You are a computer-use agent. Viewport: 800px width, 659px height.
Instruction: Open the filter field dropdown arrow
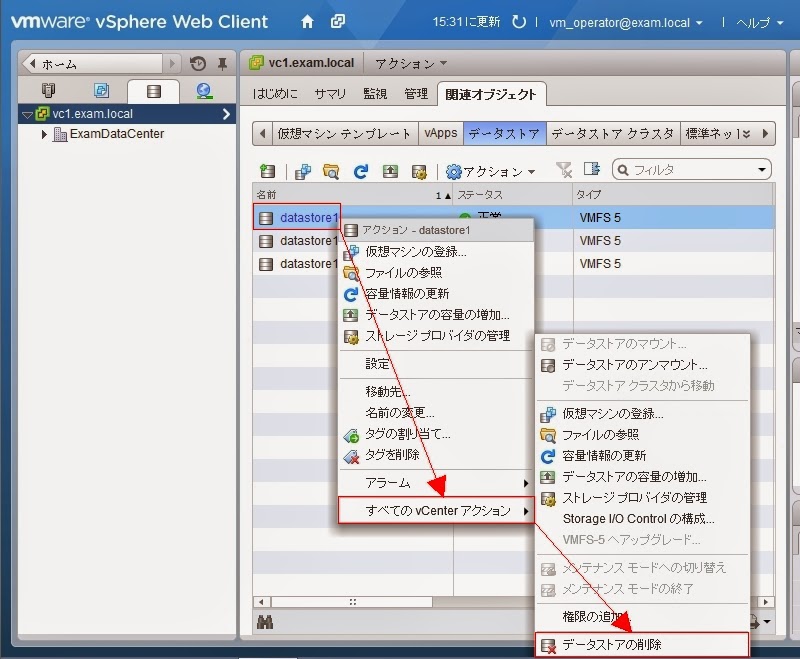tap(762, 169)
